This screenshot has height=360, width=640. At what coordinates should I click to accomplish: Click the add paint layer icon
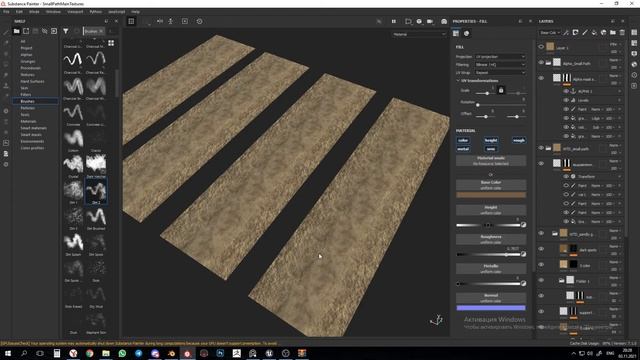point(585,33)
